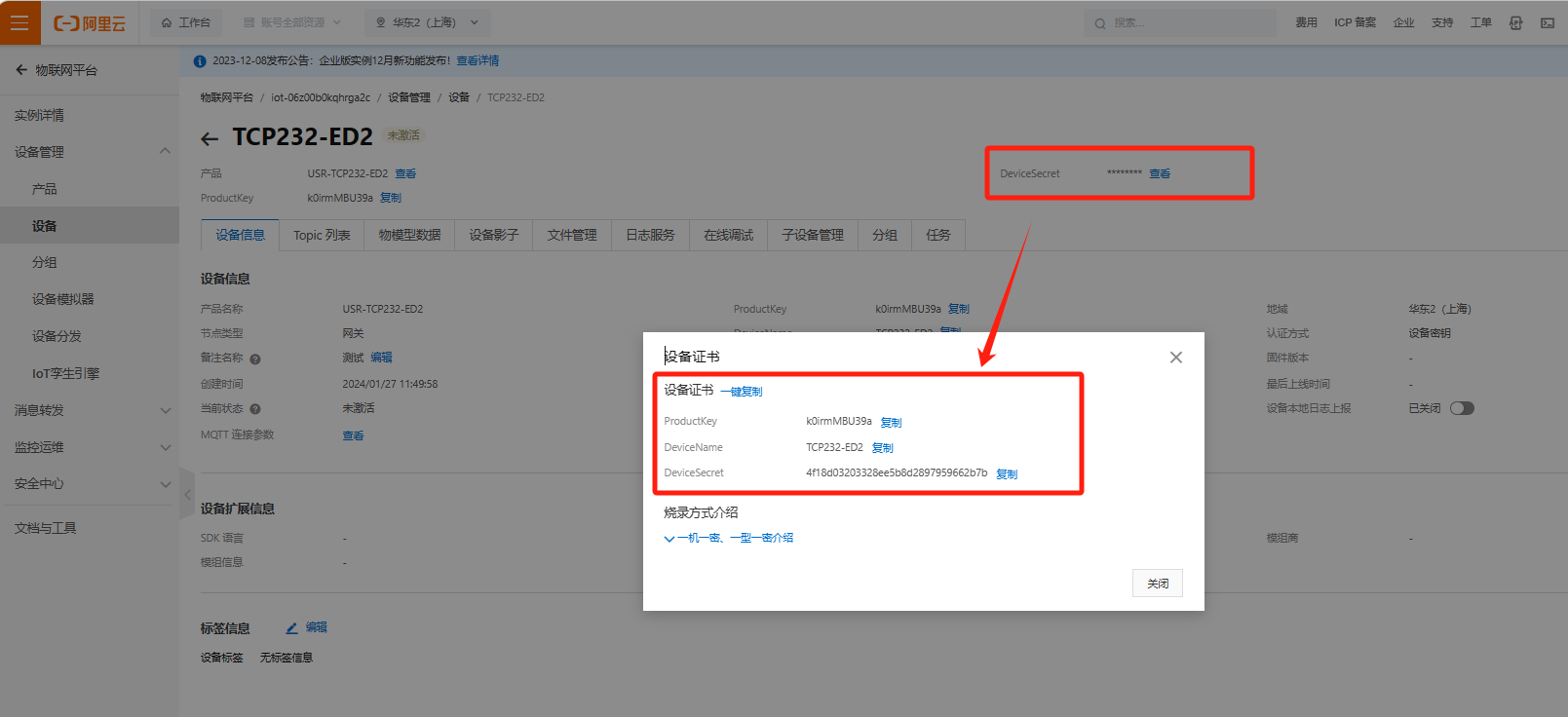This screenshot has width=1568, height=717.
Task: Open the 华东2 (上海) region dropdown
Action: (428, 22)
